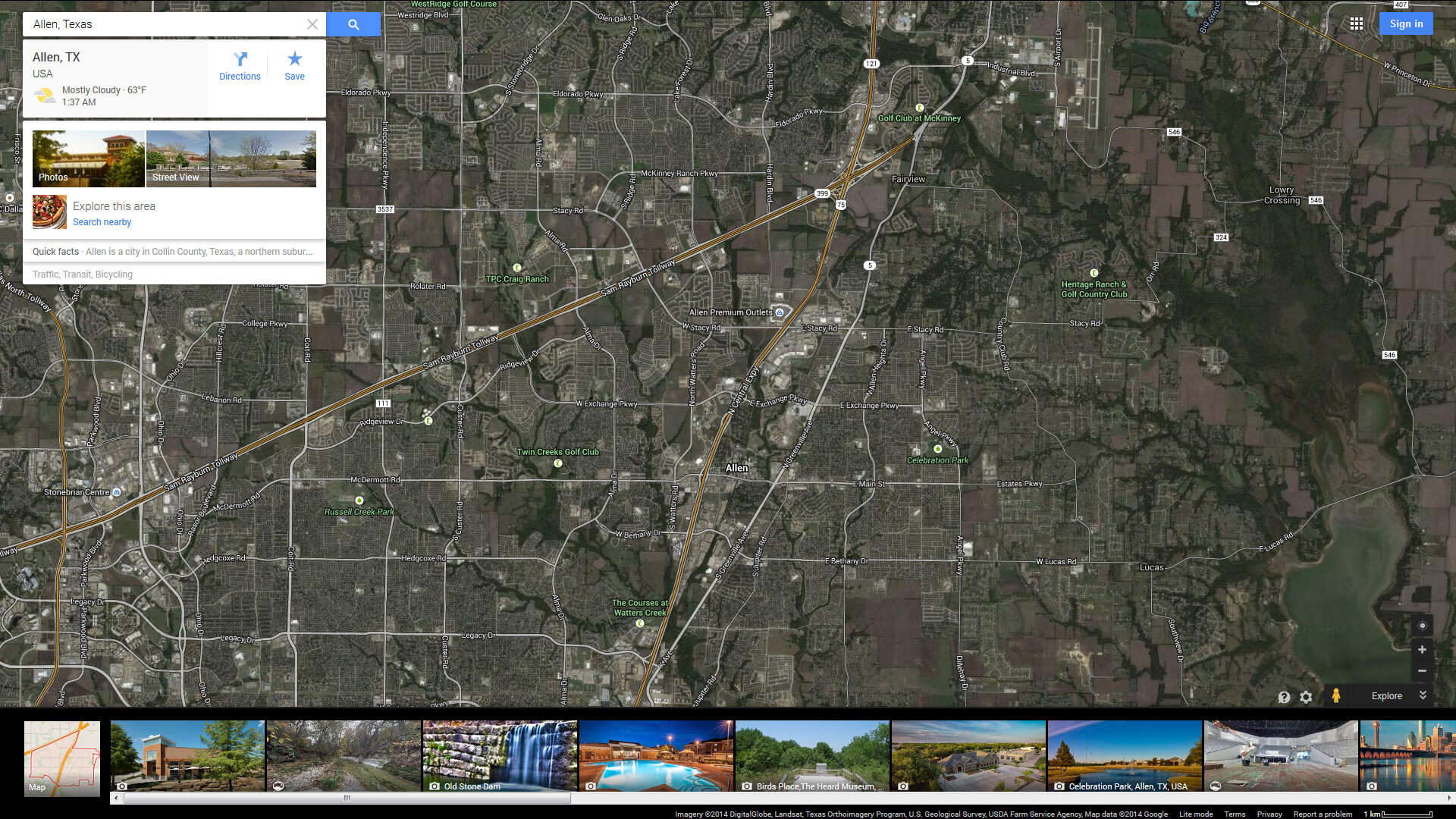Screen dimensions: 1456x819
Task: Expand Traffic, Transit, Bicycling options
Action: click(x=83, y=275)
